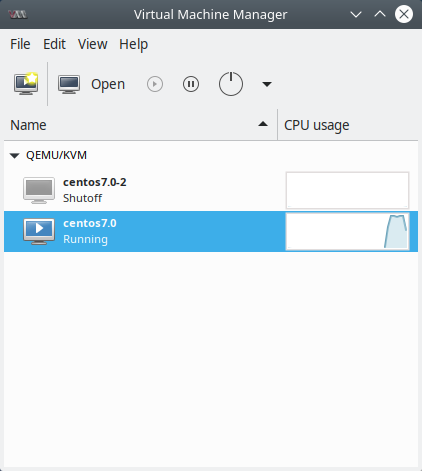The height and width of the screenshot is (471, 422).
Task: Click the new virtual machine icon
Action: [26, 84]
